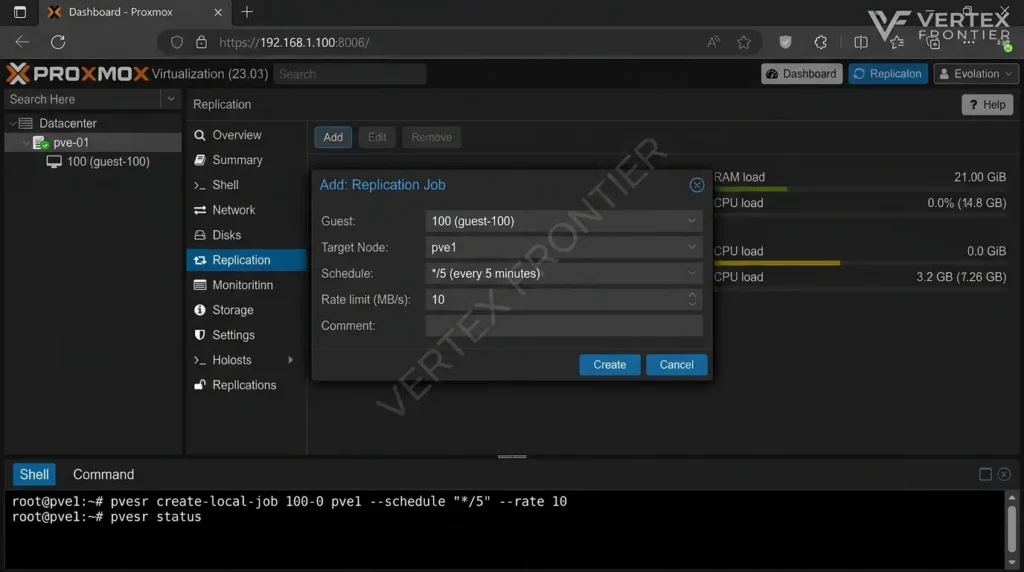The image size is (1024, 572).
Task: Open Summary in side menu
Action: tap(237, 160)
